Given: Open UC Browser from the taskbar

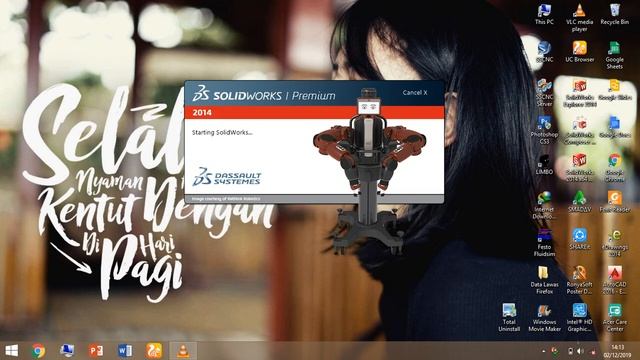Looking at the screenshot, I should tap(154, 351).
